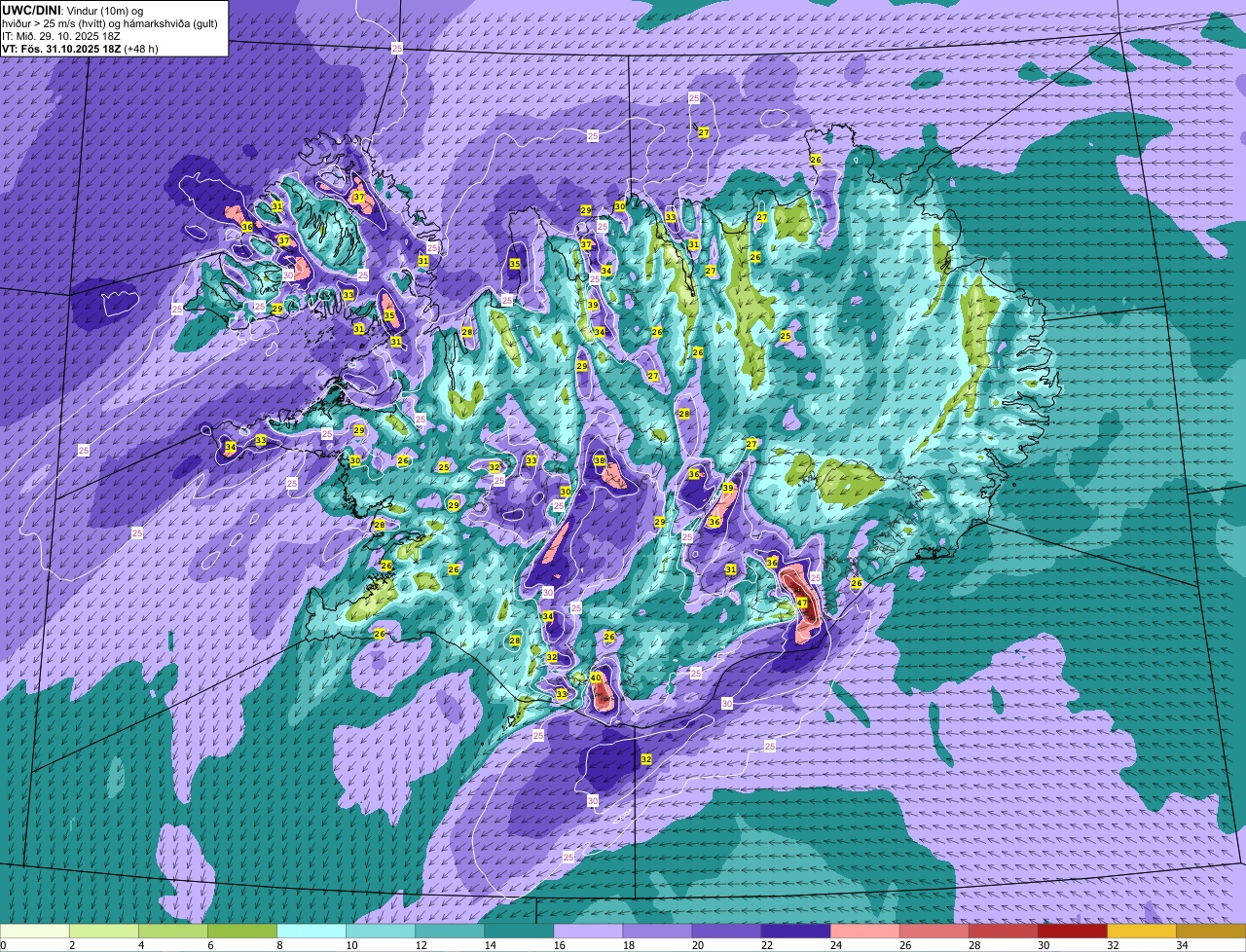Click the legend scale tick label 6

tap(210, 945)
